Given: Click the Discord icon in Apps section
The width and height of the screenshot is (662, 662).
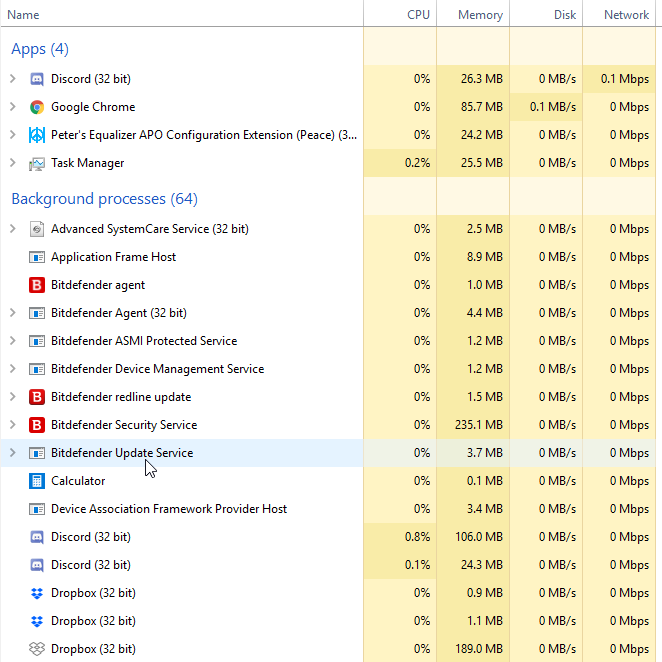Looking at the screenshot, I should coord(37,79).
